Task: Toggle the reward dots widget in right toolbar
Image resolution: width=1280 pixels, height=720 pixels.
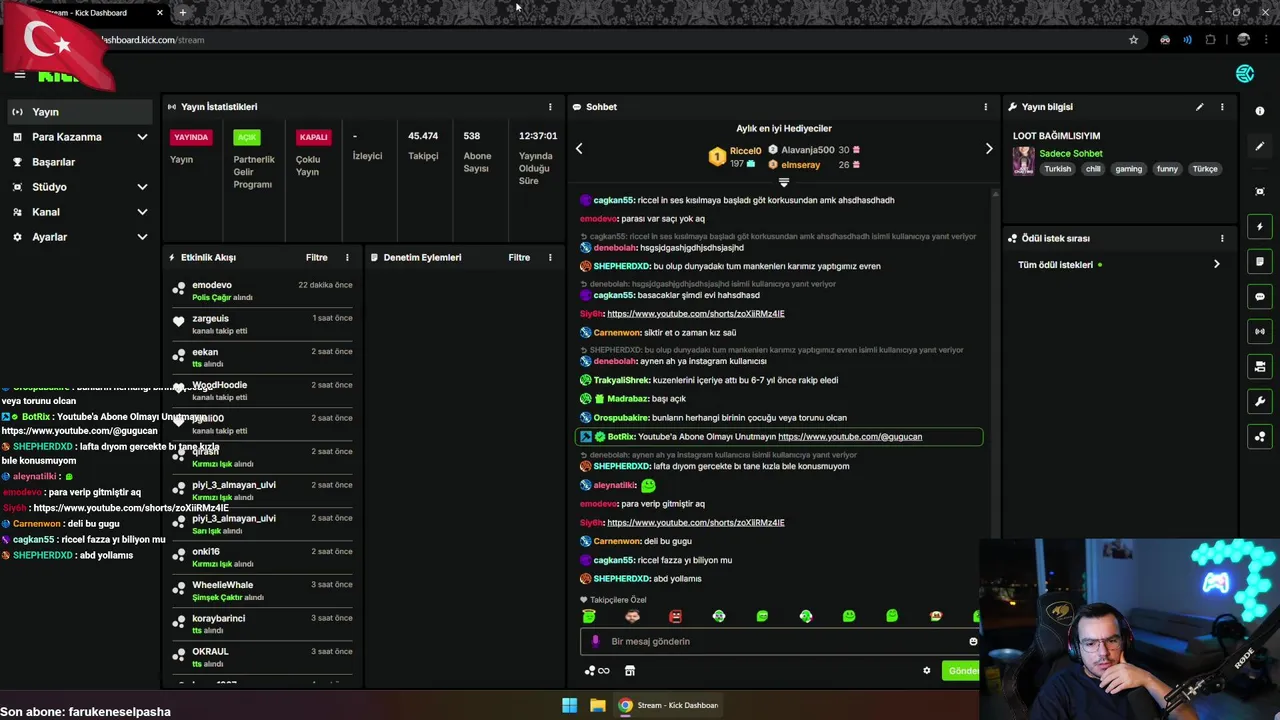Action: click(x=1260, y=437)
